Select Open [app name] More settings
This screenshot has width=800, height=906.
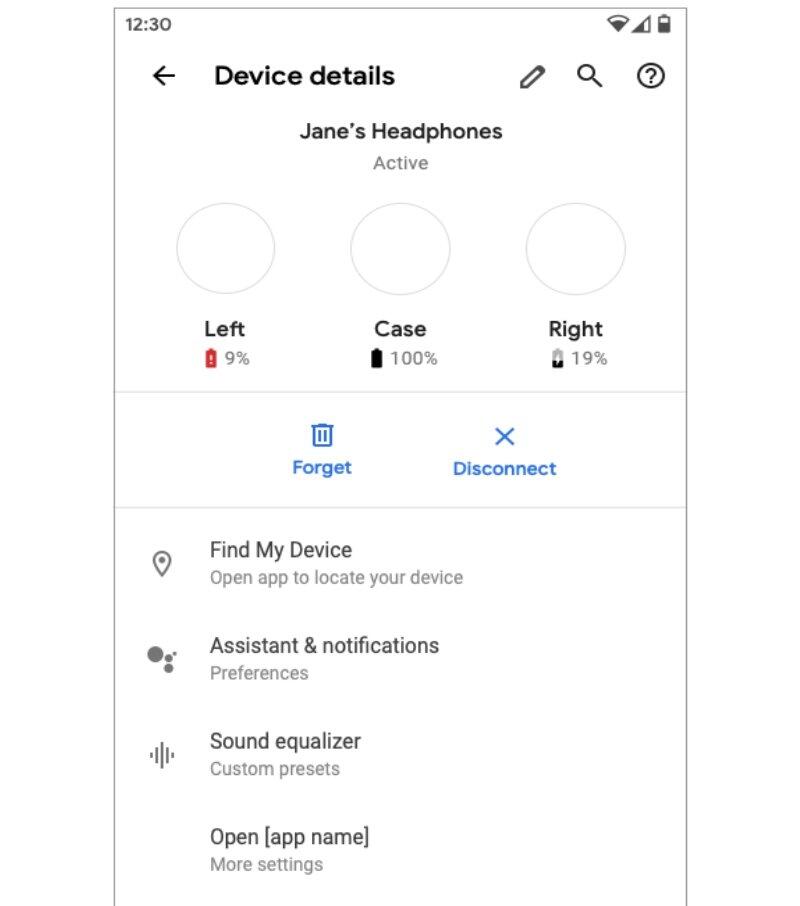click(400, 851)
